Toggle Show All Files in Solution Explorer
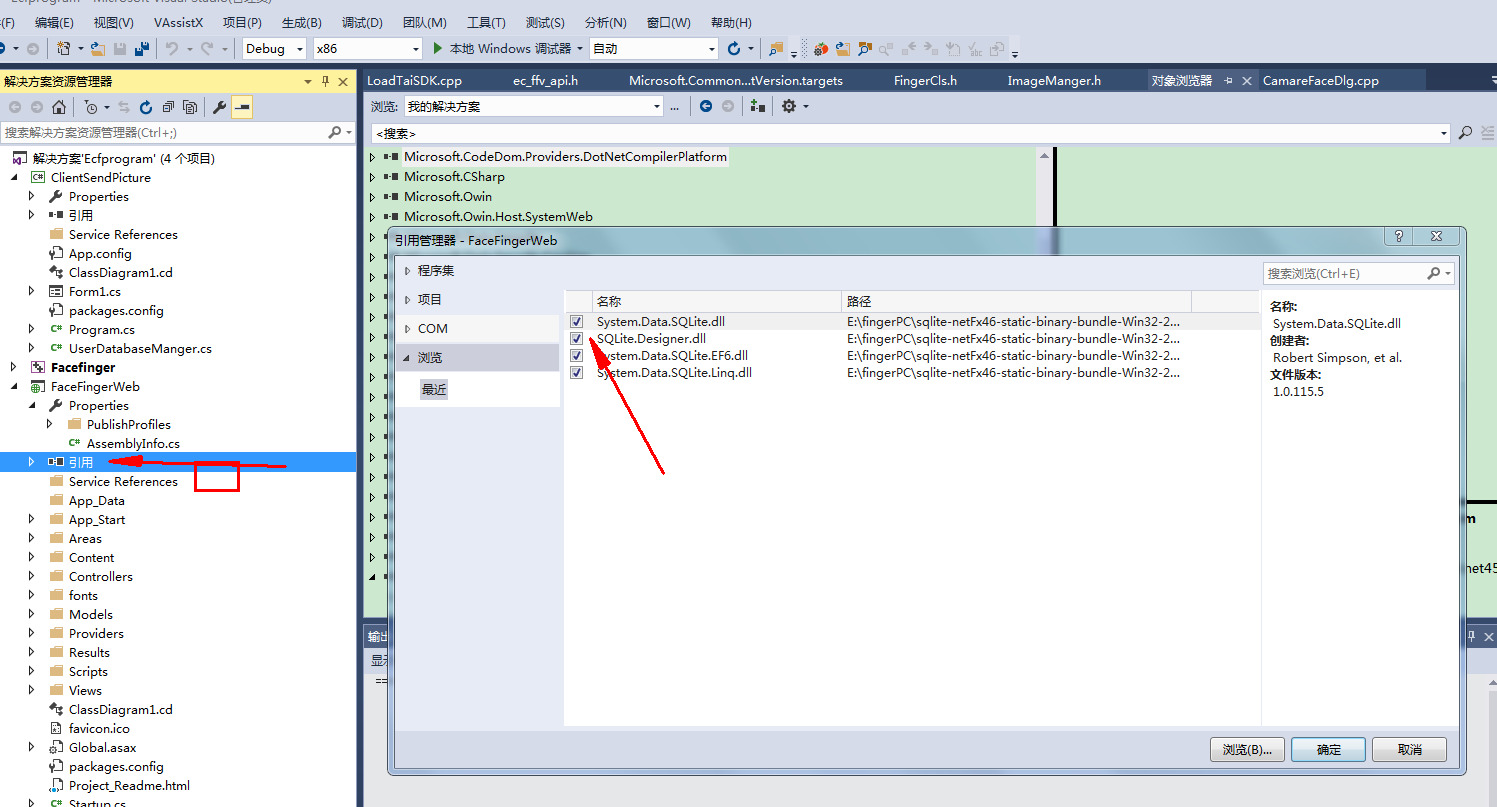This screenshot has width=1497, height=807. (190, 107)
